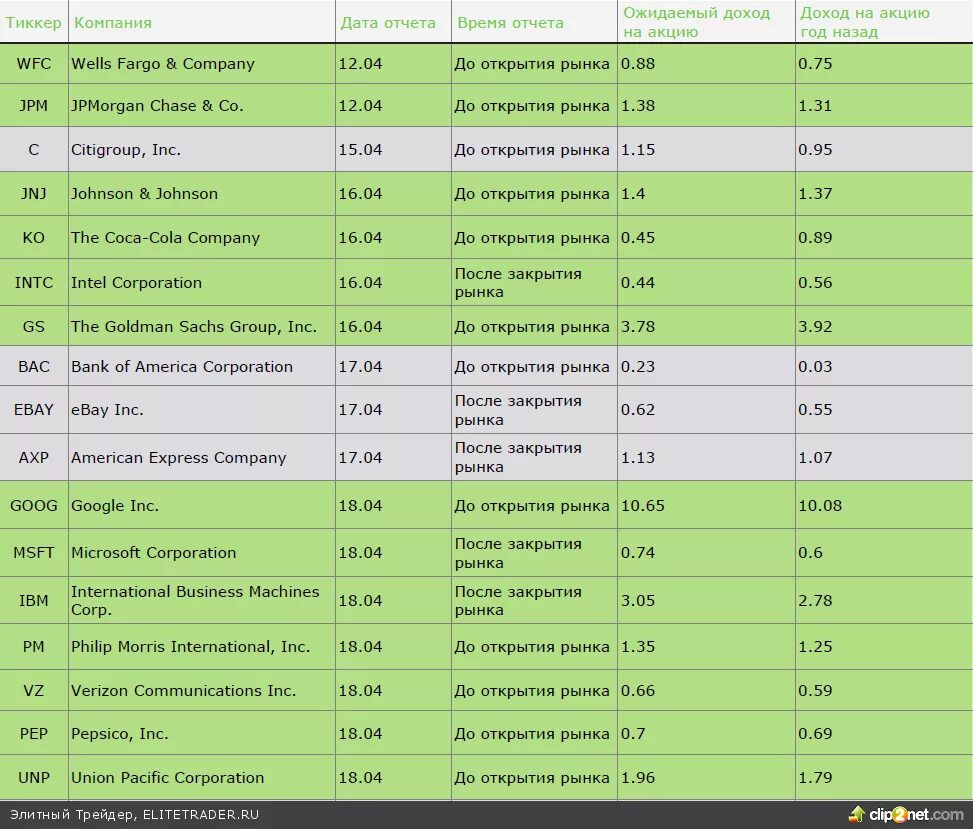Select the JPM ticker cell
This screenshot has height=829, width=973.
click(34, 105)
